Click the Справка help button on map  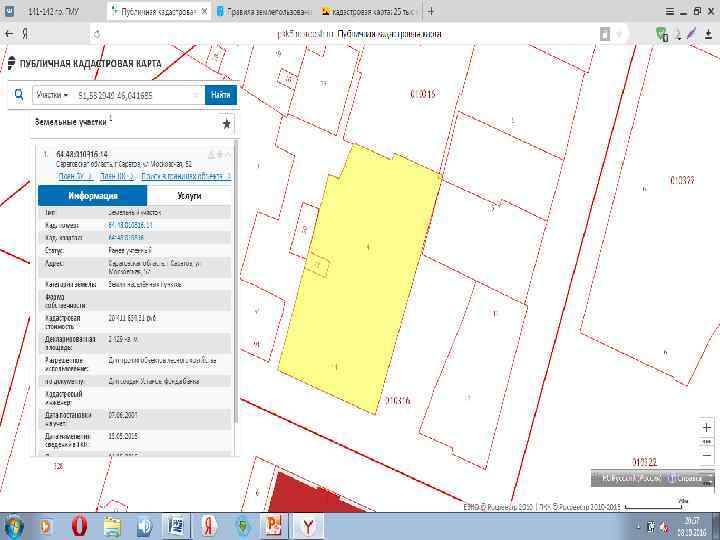point(686,478)
